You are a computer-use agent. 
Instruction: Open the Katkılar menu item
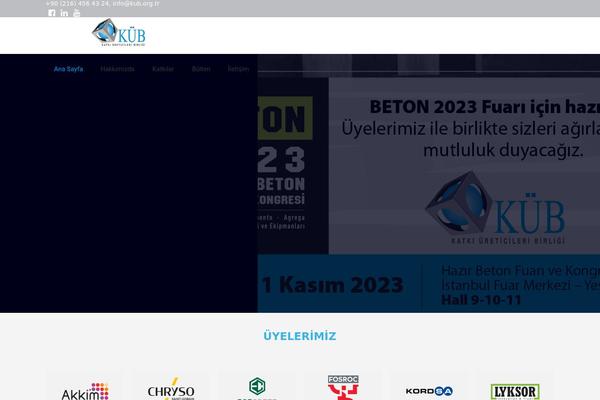(163, 69)
